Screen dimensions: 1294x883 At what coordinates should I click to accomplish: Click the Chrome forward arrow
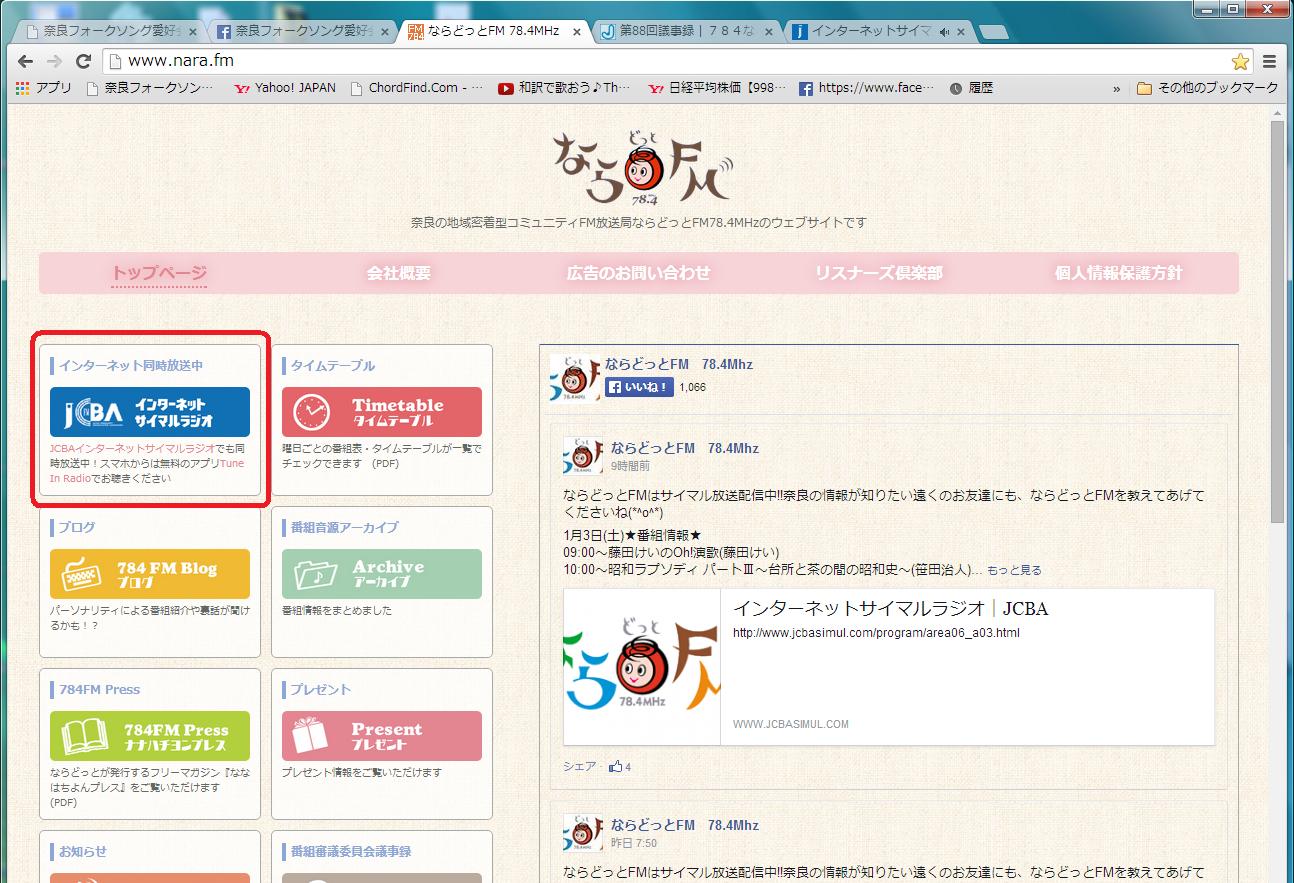pyautogui.click(x=53, y=61)
